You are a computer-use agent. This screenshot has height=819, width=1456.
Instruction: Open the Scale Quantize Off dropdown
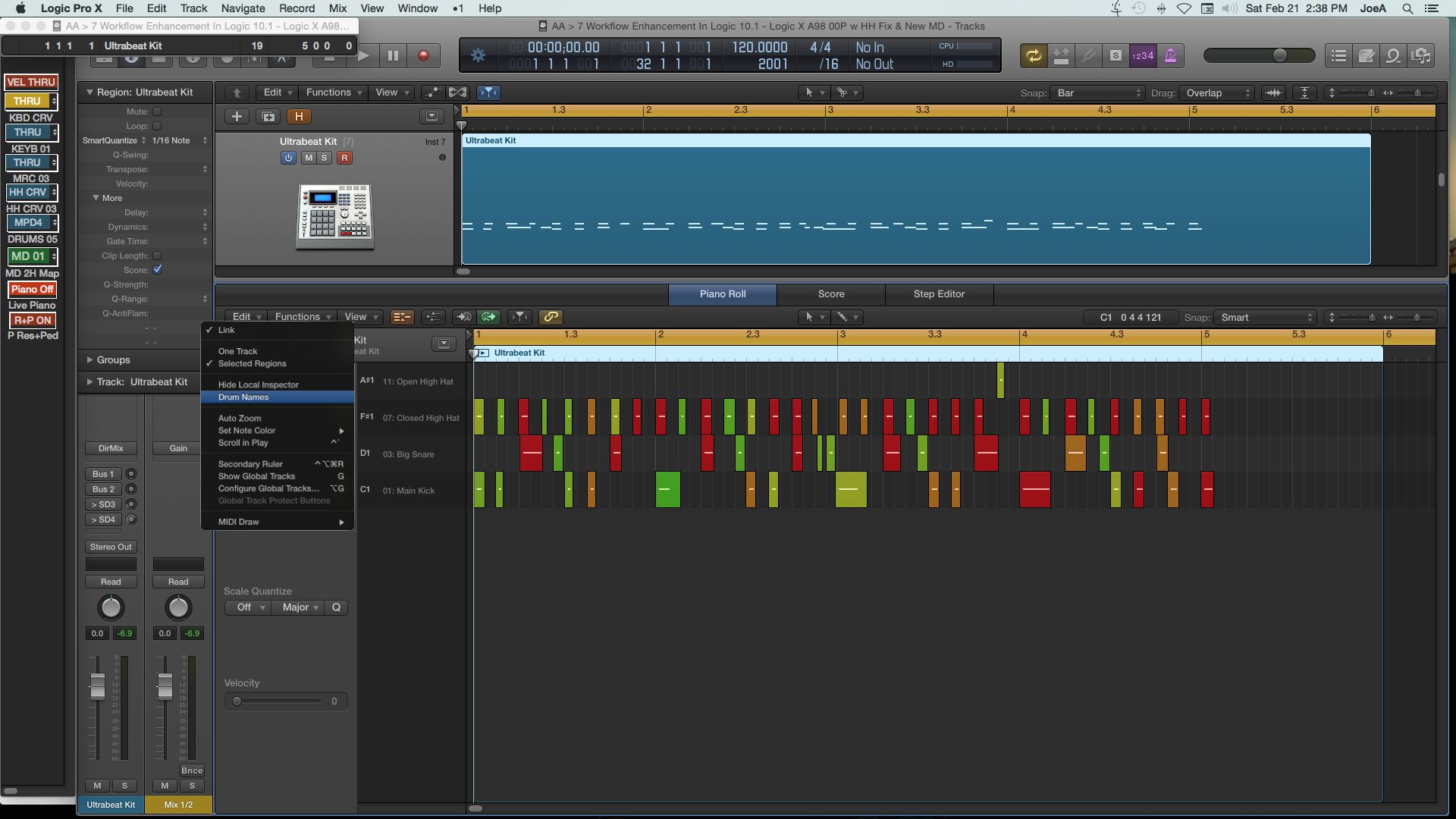tap(247, 607)
